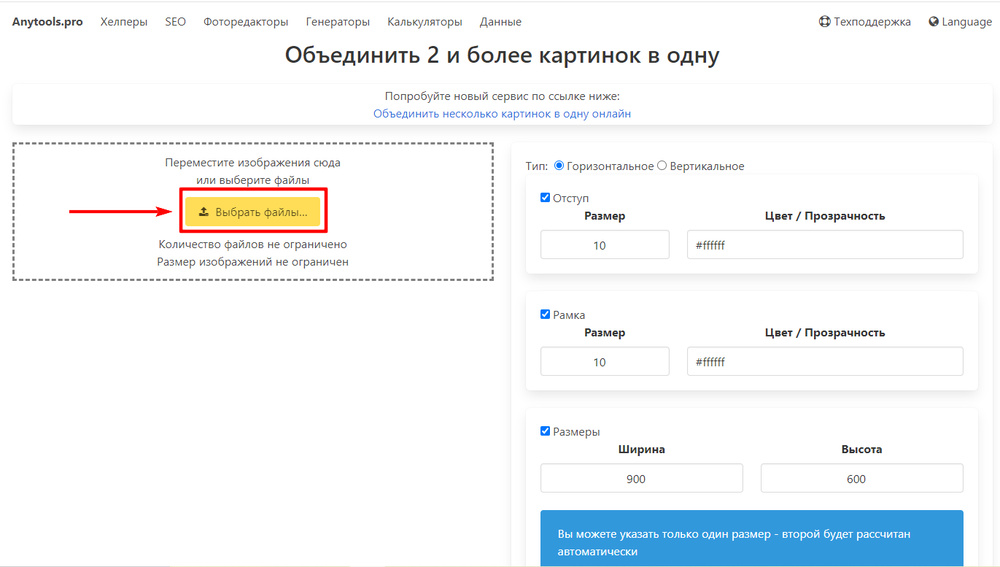1000x567 pixels.
Task: Expand the Генераторы menu
Action: (337, 22)
